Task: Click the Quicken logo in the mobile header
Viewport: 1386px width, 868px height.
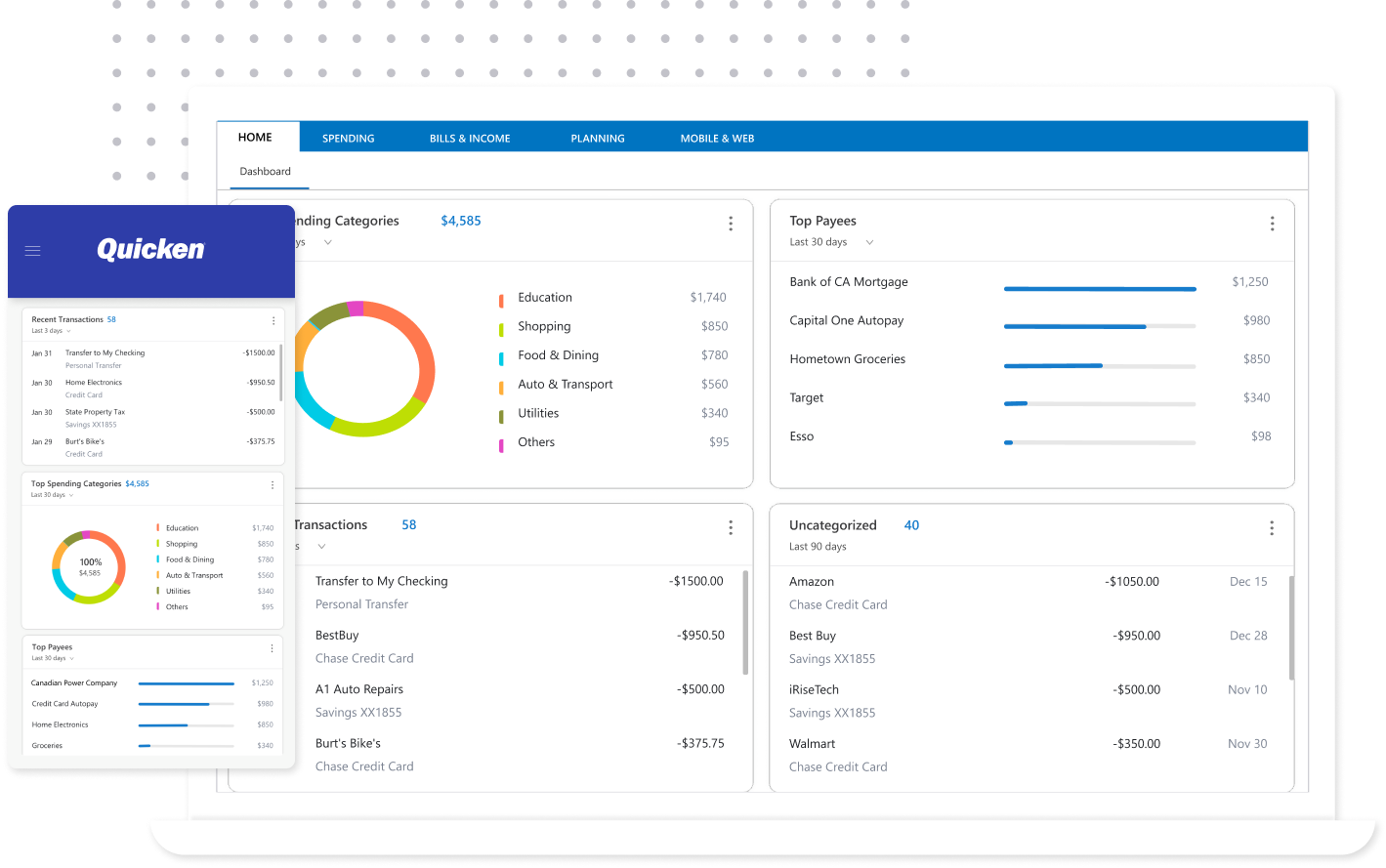Action: 150,250
